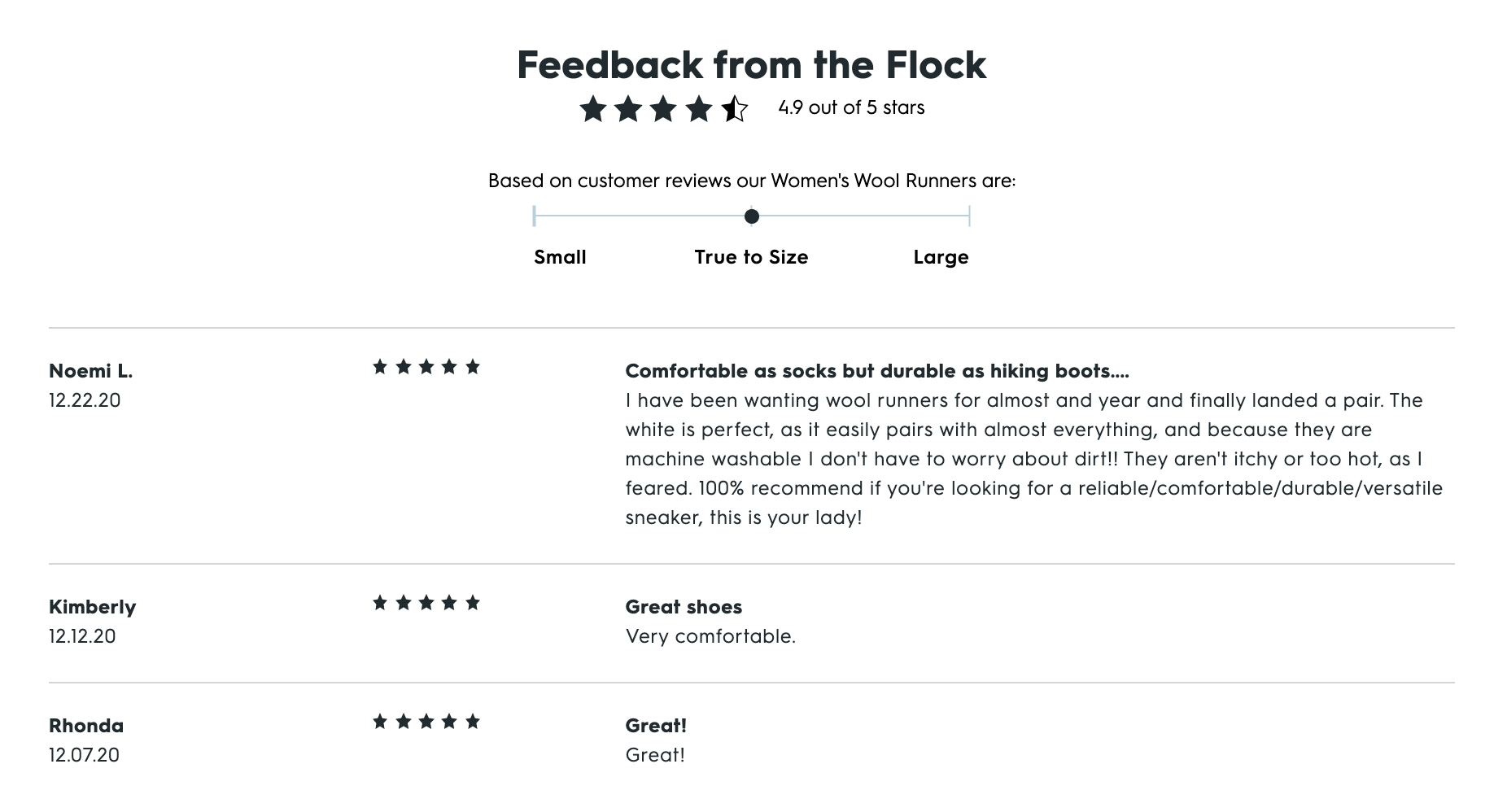Screen dimensions: 1507x812
Task: Click review title "Comfortable as socks but durable"
Action: [x=876, y=371]
